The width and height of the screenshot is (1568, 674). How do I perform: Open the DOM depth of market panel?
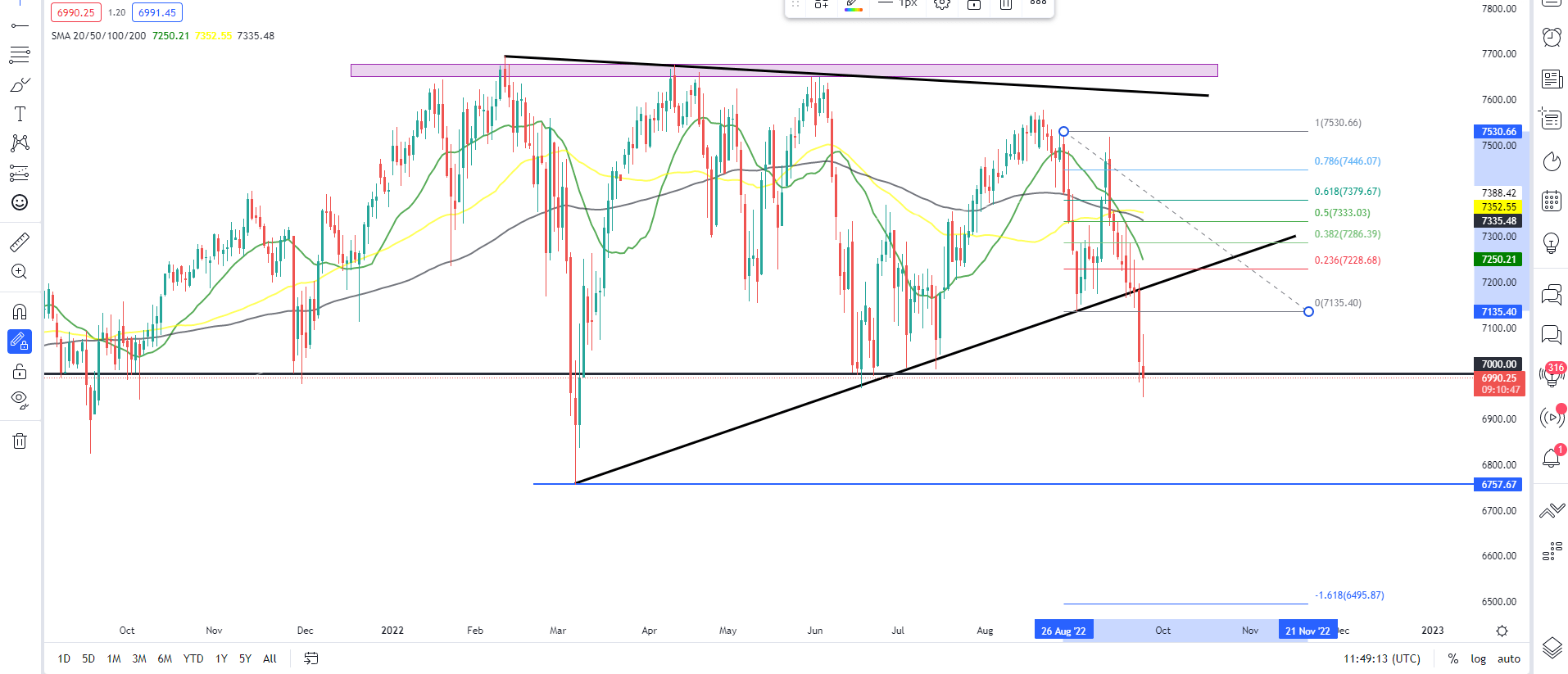click(x=1552, y=551)
